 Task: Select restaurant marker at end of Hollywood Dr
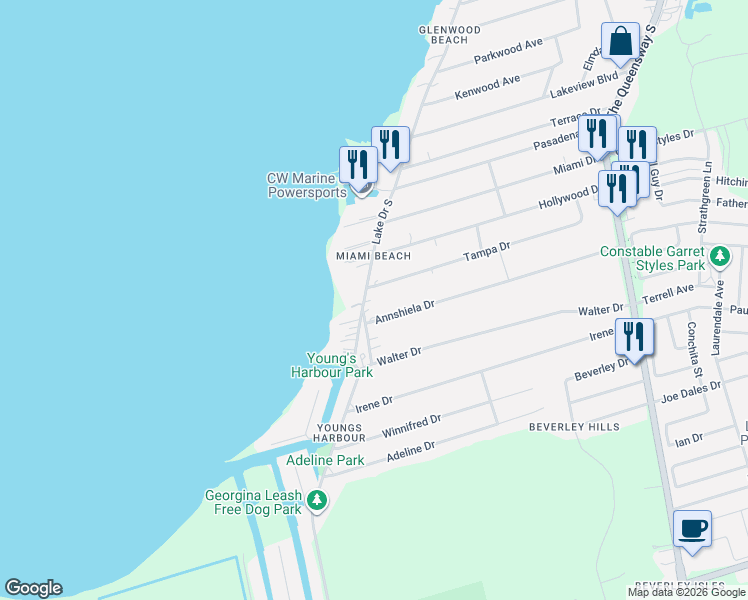[617, 191]
